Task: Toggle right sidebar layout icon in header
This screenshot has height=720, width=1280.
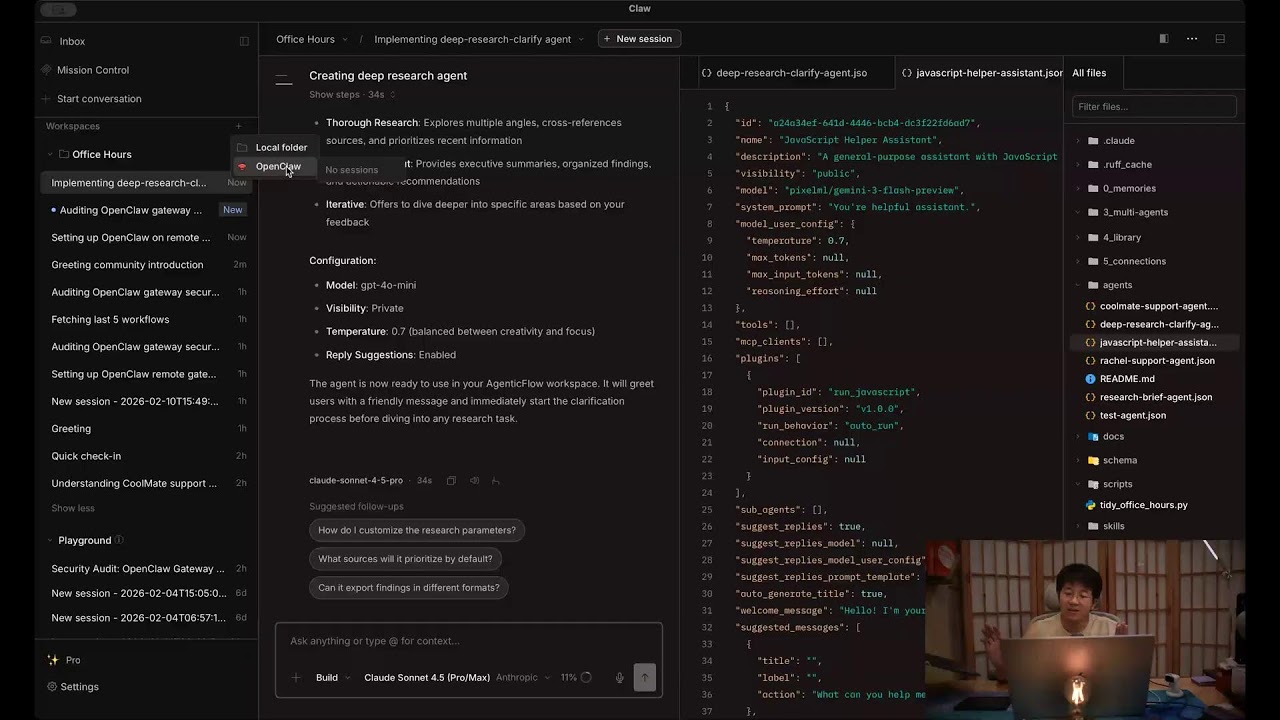Action: [x=1164, y=39]
